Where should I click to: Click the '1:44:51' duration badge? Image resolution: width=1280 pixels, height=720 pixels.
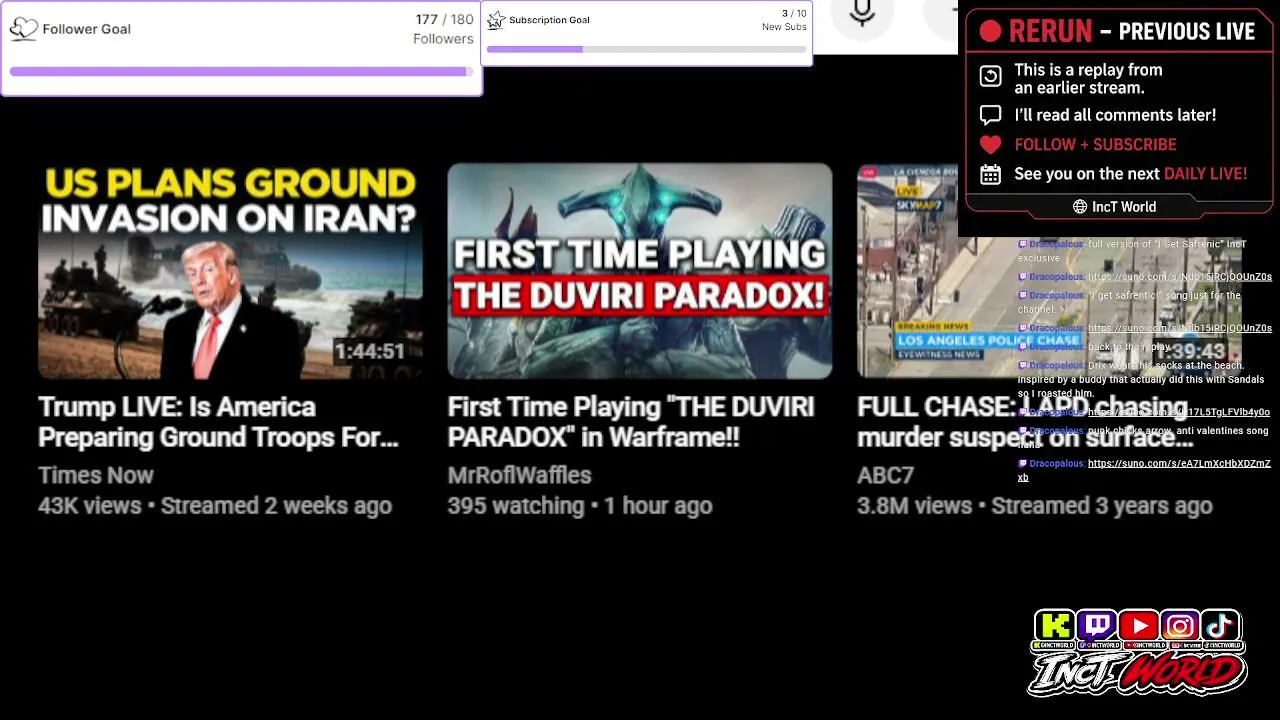click(369, 352)
